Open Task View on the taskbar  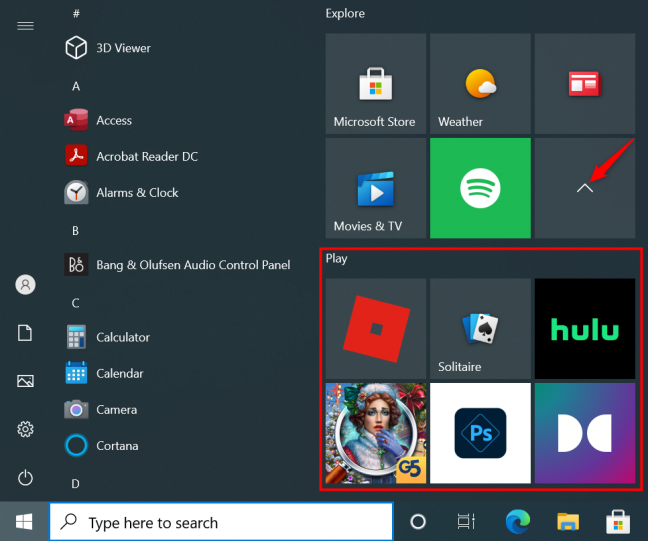tap(466, 522)
